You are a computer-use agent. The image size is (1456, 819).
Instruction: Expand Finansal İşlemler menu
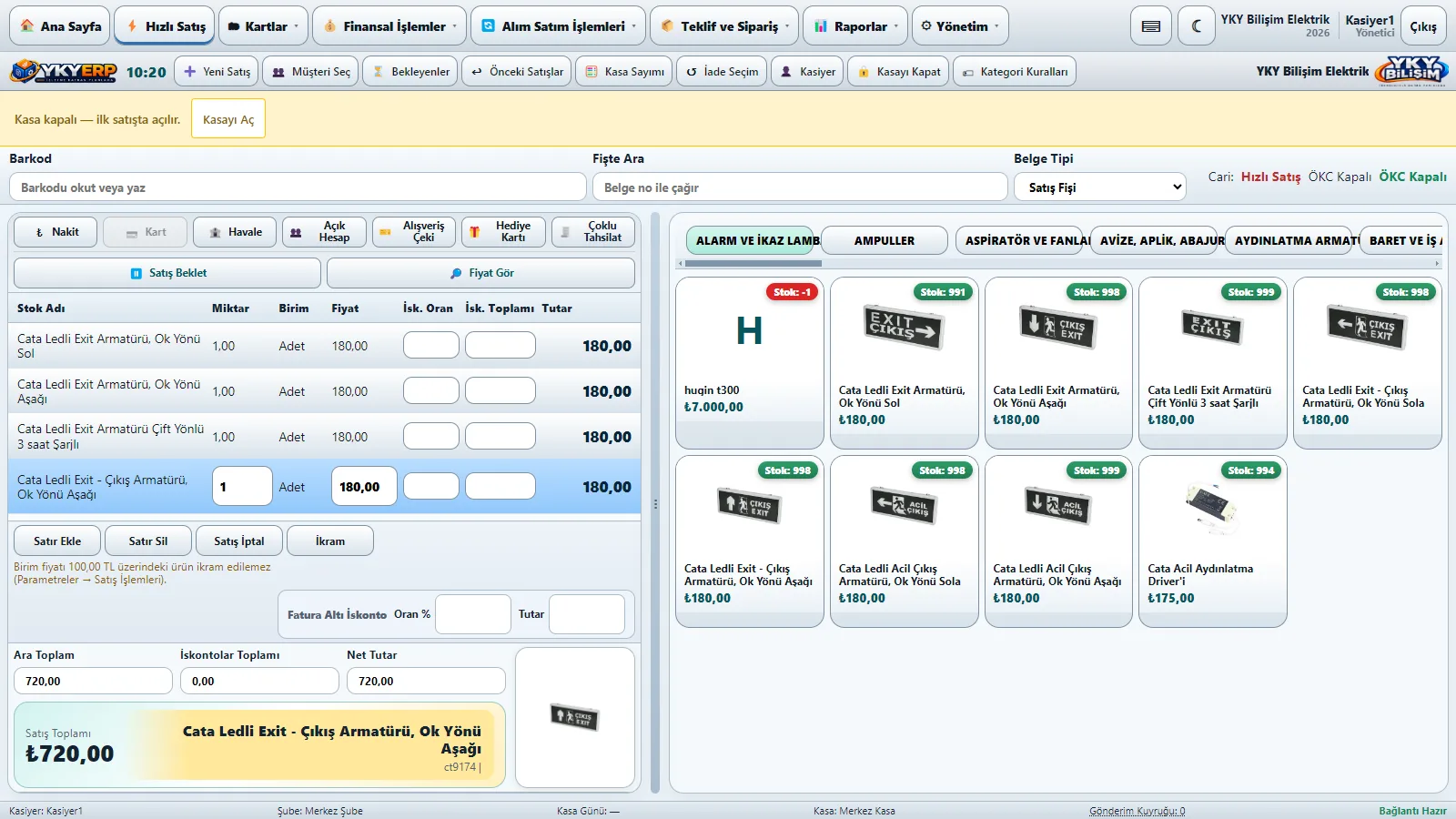pyautogui.click(x=389, y=26)
